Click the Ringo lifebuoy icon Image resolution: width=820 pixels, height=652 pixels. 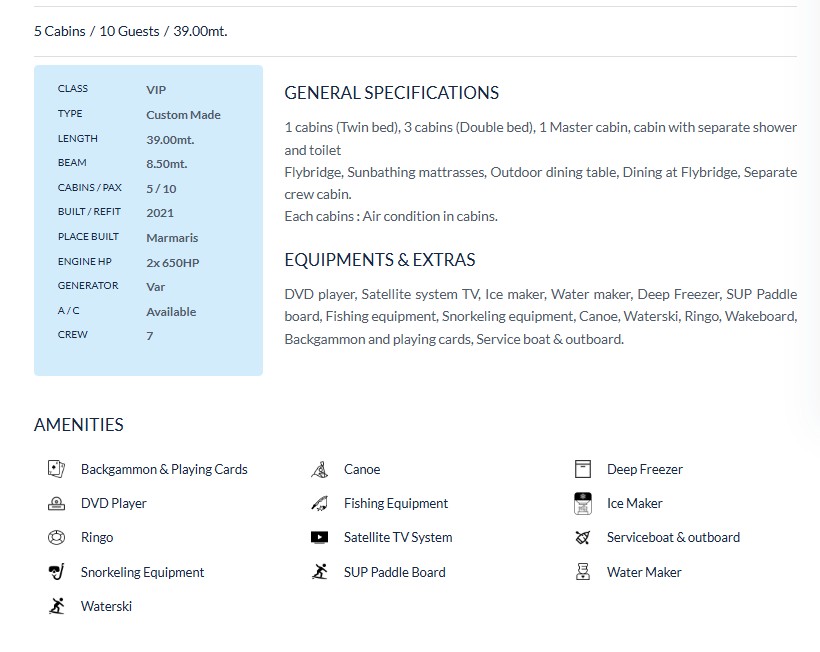point(56,538)
